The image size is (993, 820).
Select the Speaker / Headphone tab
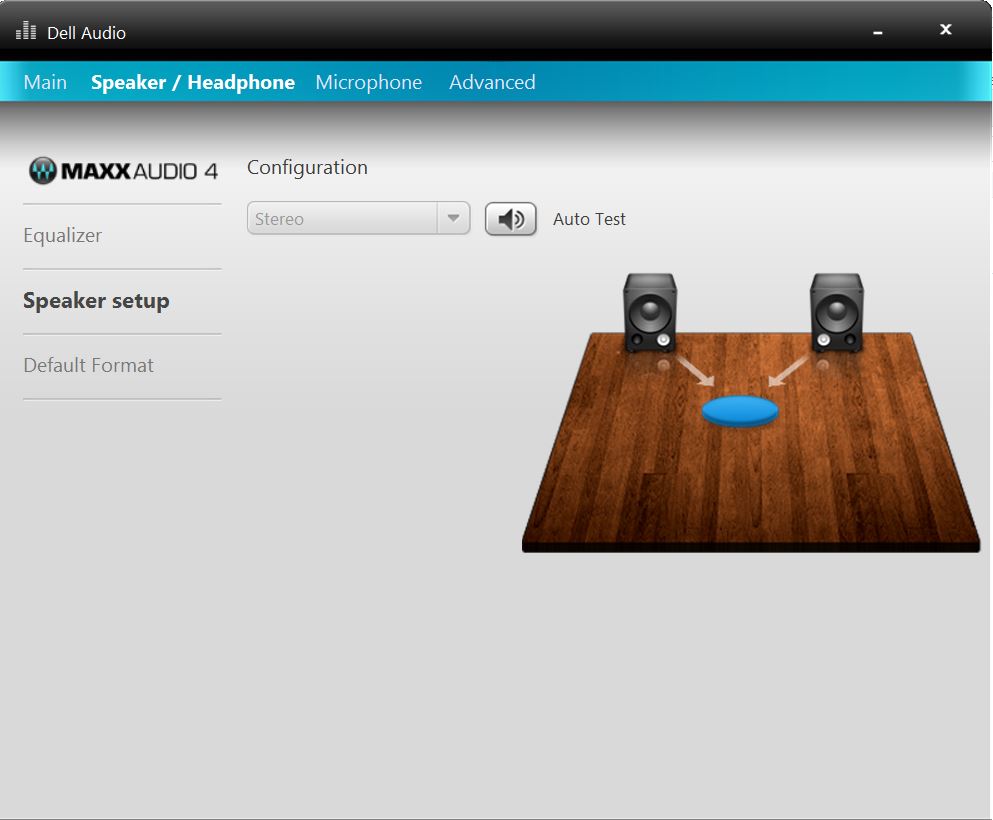click(x=193, y=82)
